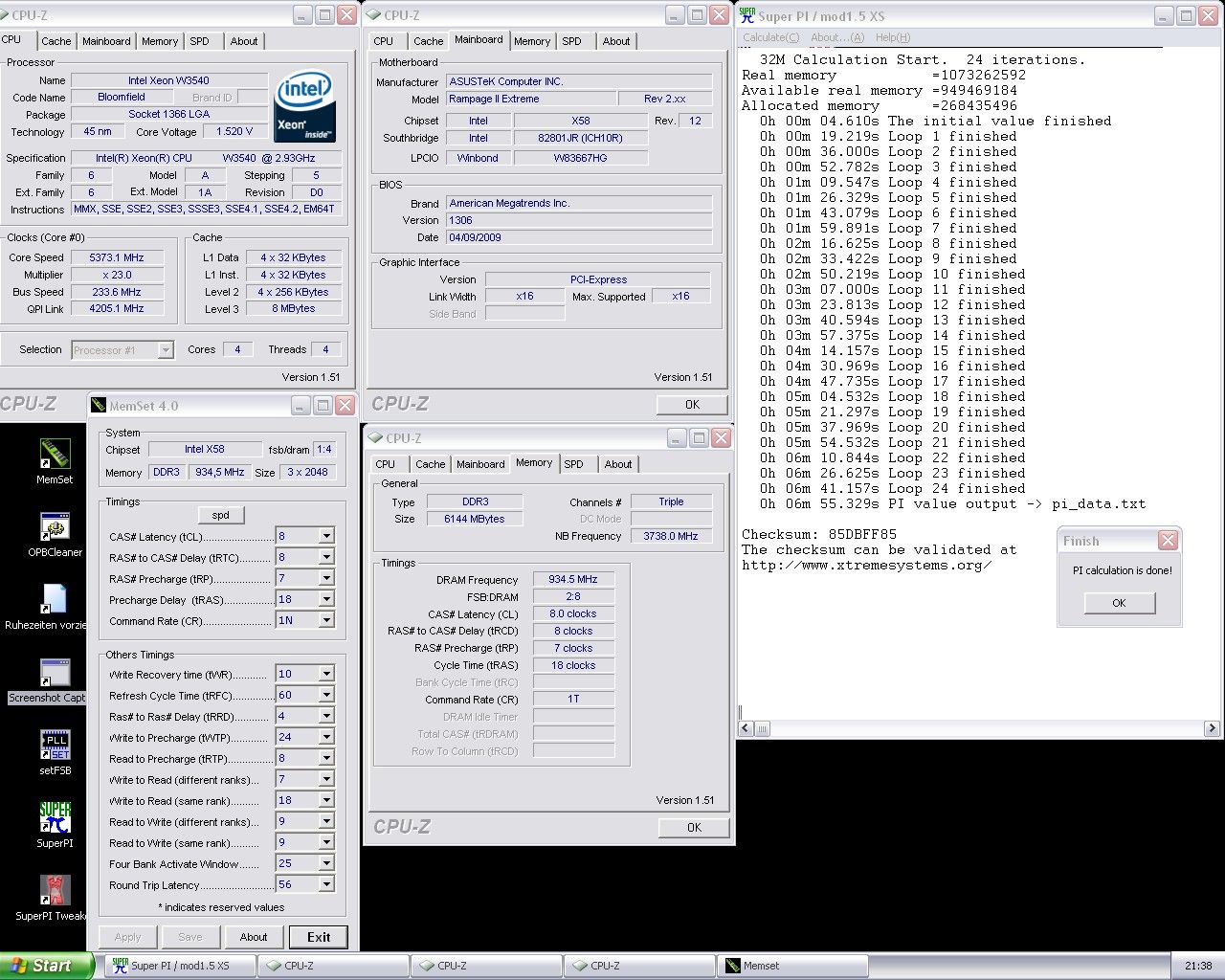Viewport: 1225px width, 980px height.
Task: Expand the Processor #1 selection dropdown
Action: [x=166, y=350]
